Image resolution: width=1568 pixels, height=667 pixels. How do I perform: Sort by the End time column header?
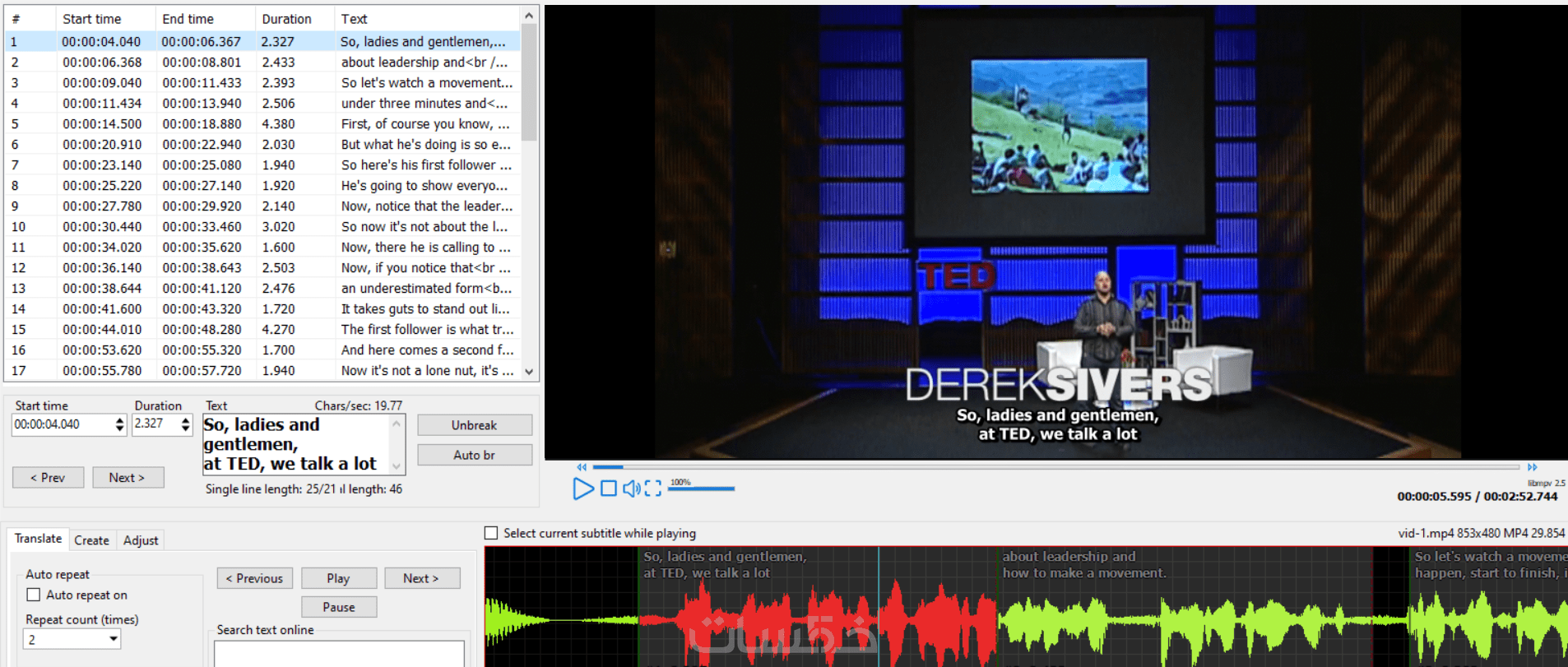point(205,19)
